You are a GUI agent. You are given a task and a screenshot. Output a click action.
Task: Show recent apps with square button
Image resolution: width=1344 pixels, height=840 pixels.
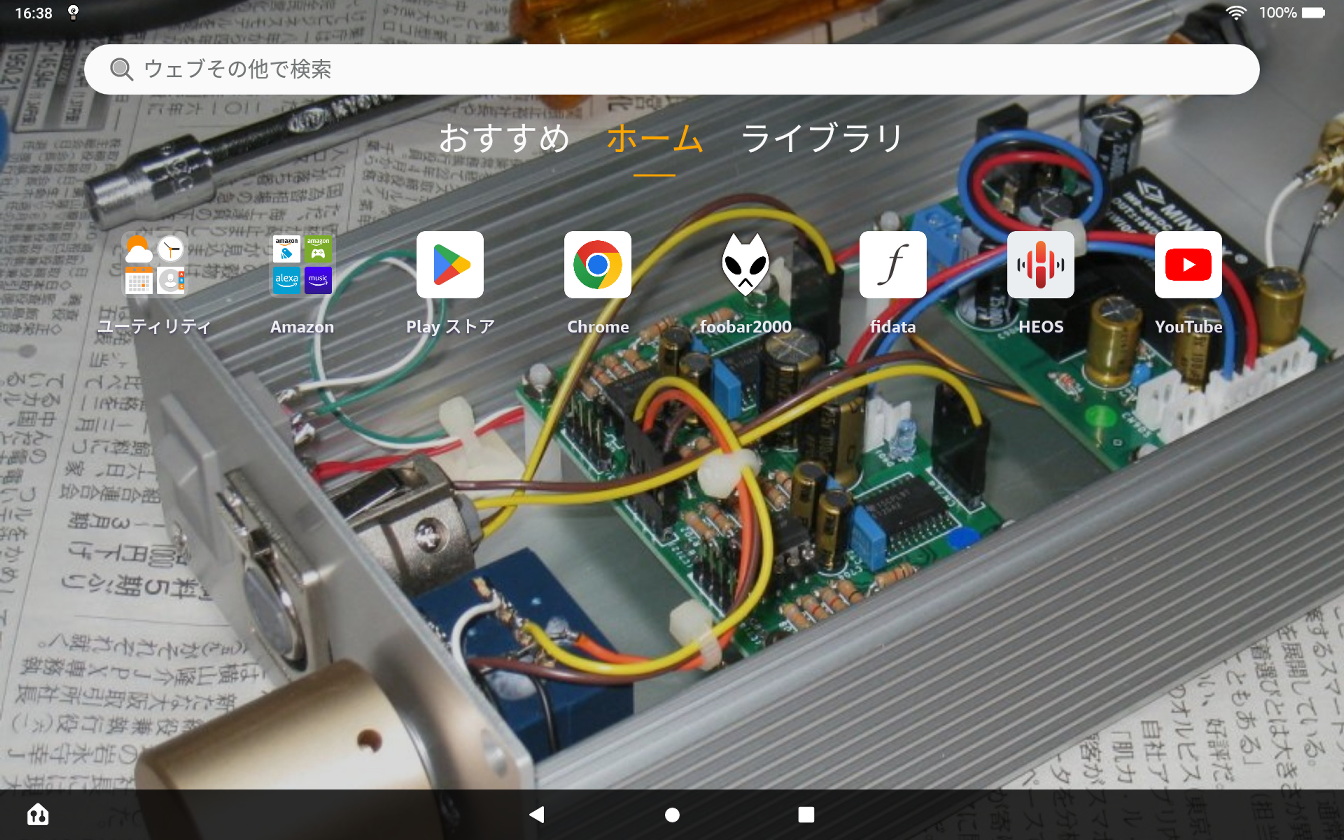point(806,815)
